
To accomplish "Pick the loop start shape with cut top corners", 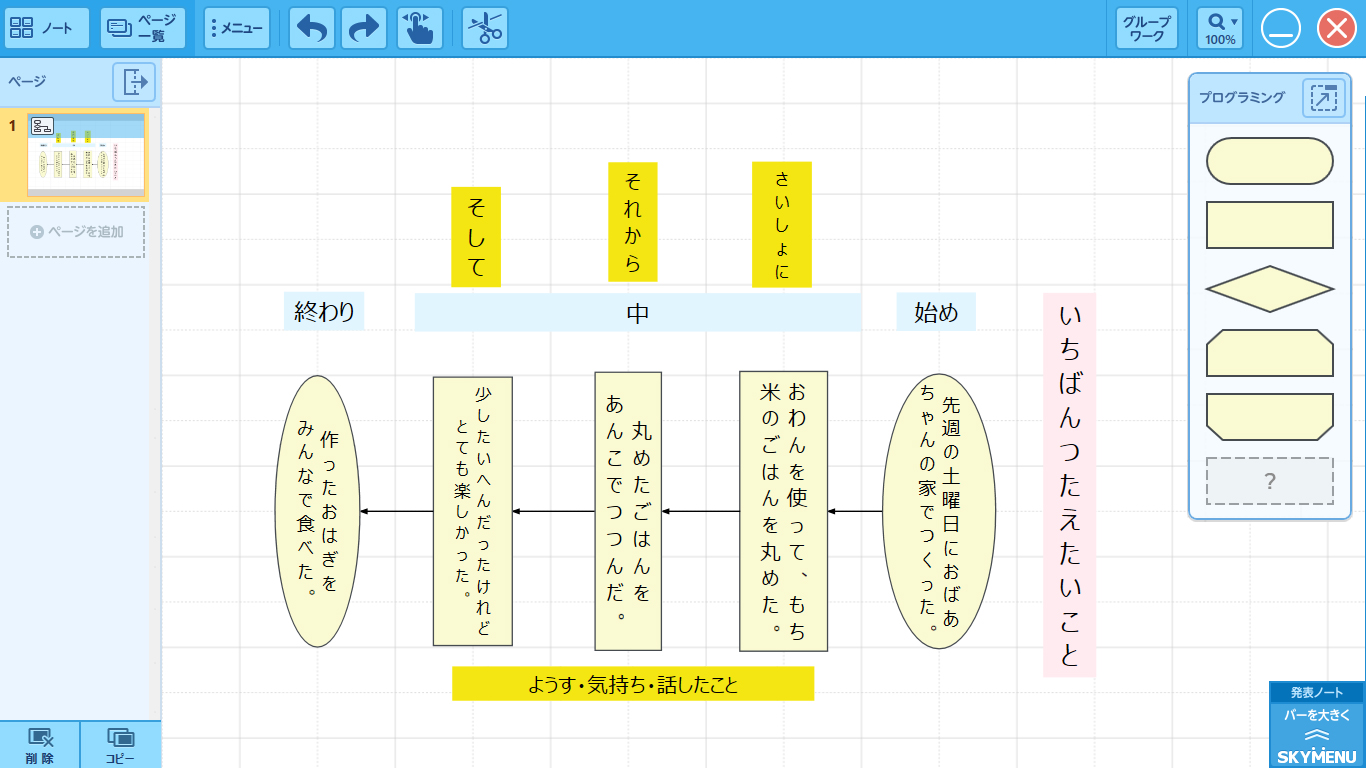I will pos(1270,353).
